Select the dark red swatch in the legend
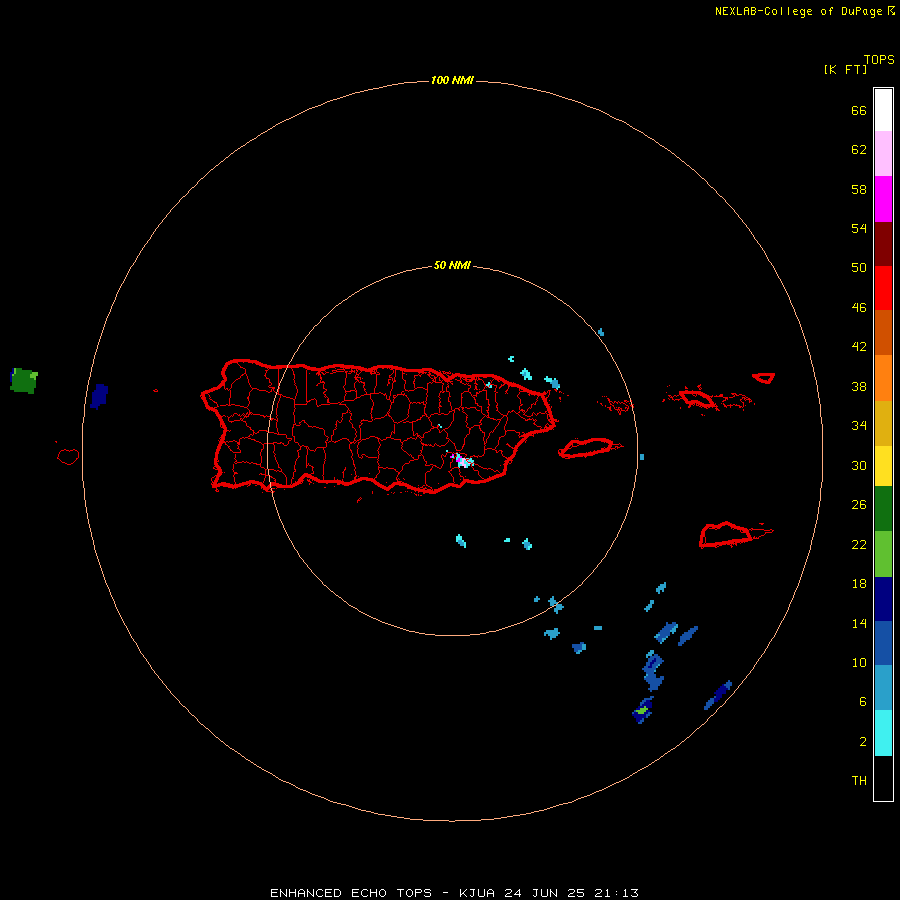This screenshot has width=900, height=900. [883, 243]
